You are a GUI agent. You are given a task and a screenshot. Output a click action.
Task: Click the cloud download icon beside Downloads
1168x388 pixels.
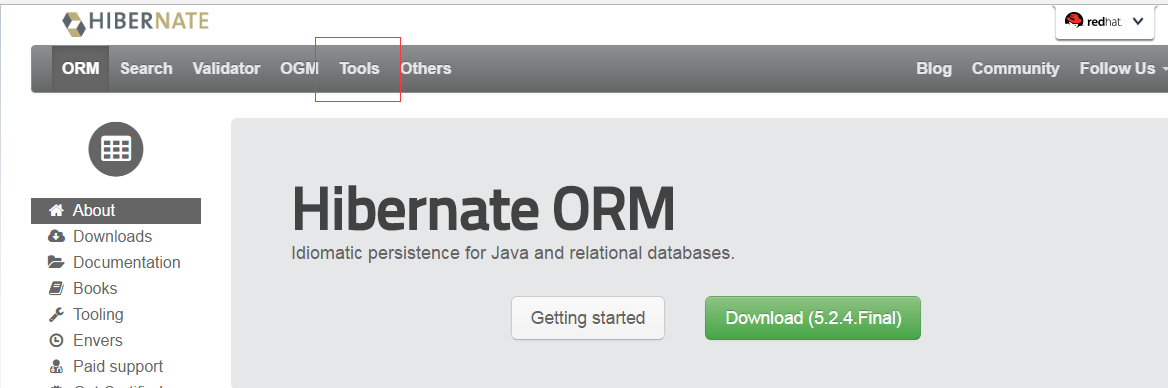coord(56,236)
